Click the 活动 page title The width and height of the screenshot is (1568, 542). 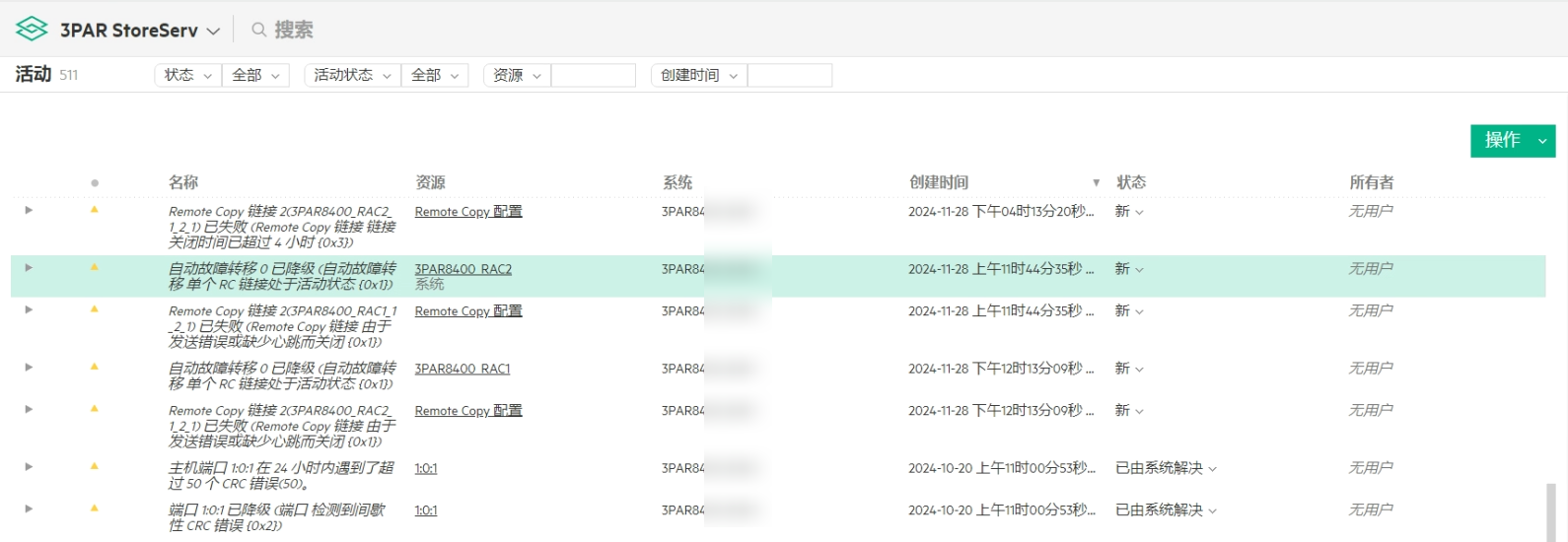pos(34,74)
